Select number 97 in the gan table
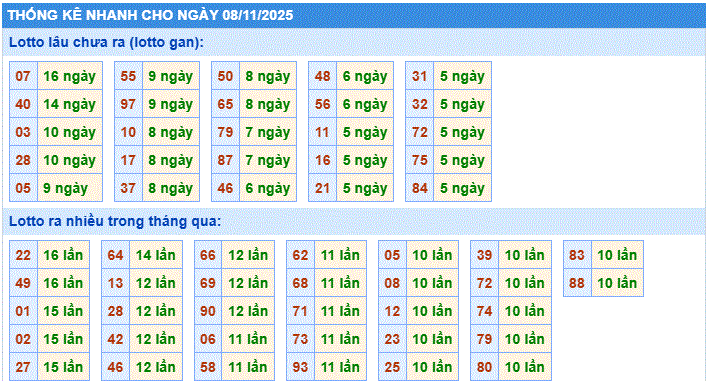 click(x=128, y=104)
